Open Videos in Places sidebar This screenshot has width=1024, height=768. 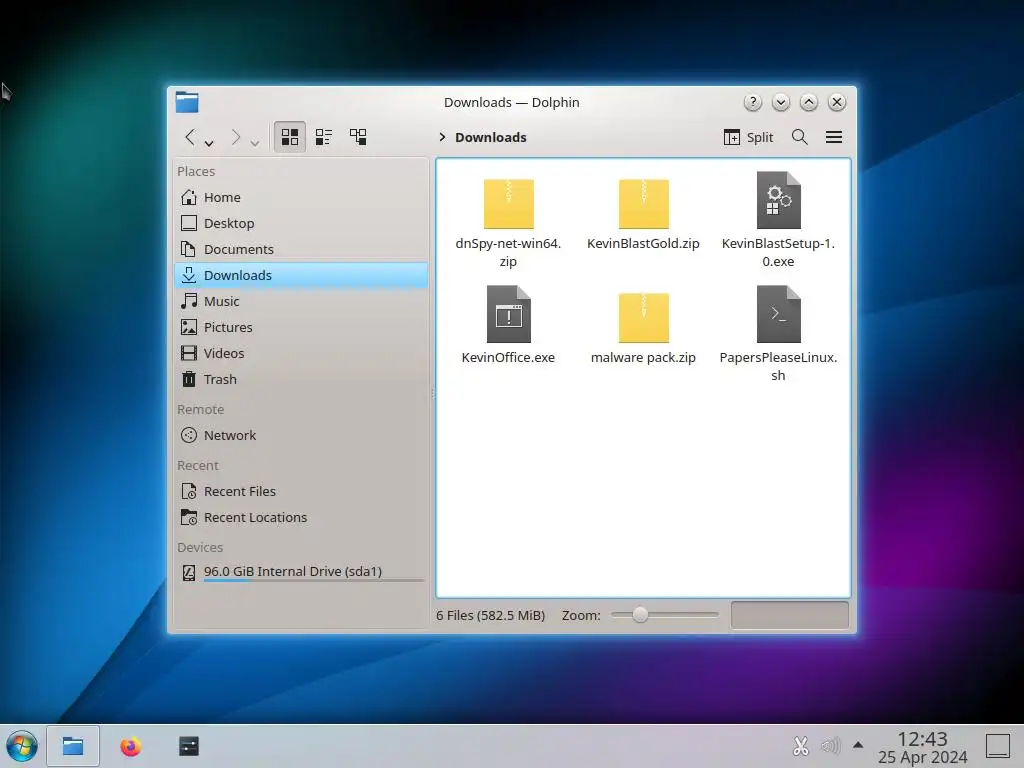click(x=301, y=353)
